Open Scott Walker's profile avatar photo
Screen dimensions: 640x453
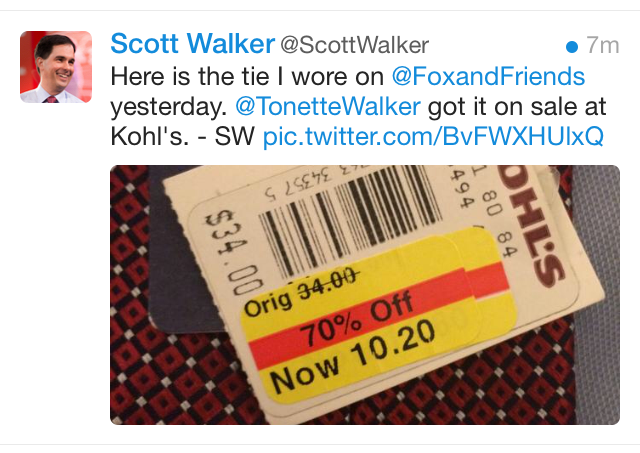pyautogui.click(x=56, y=67)
